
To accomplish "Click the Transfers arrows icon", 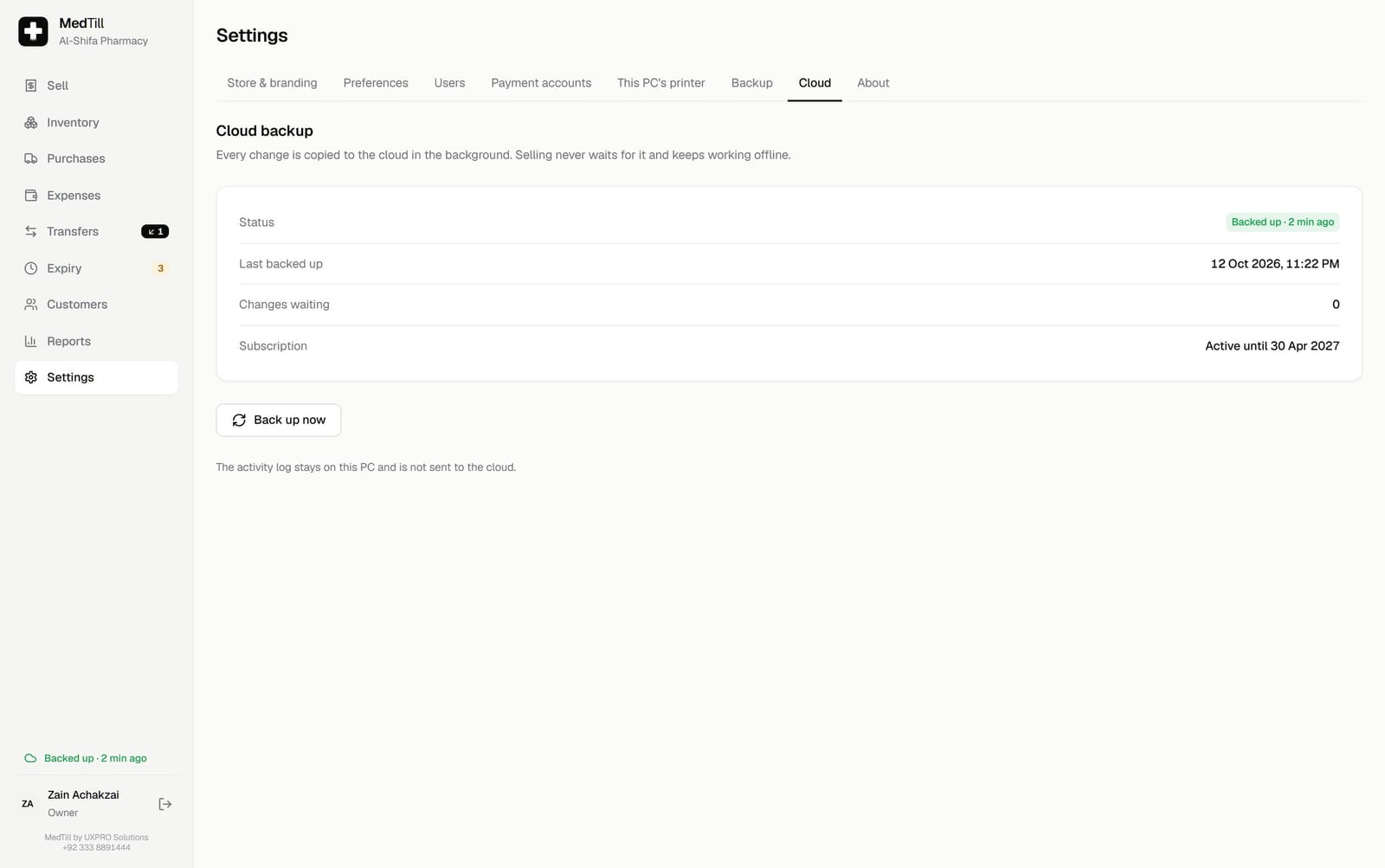I will pos(31,232).
